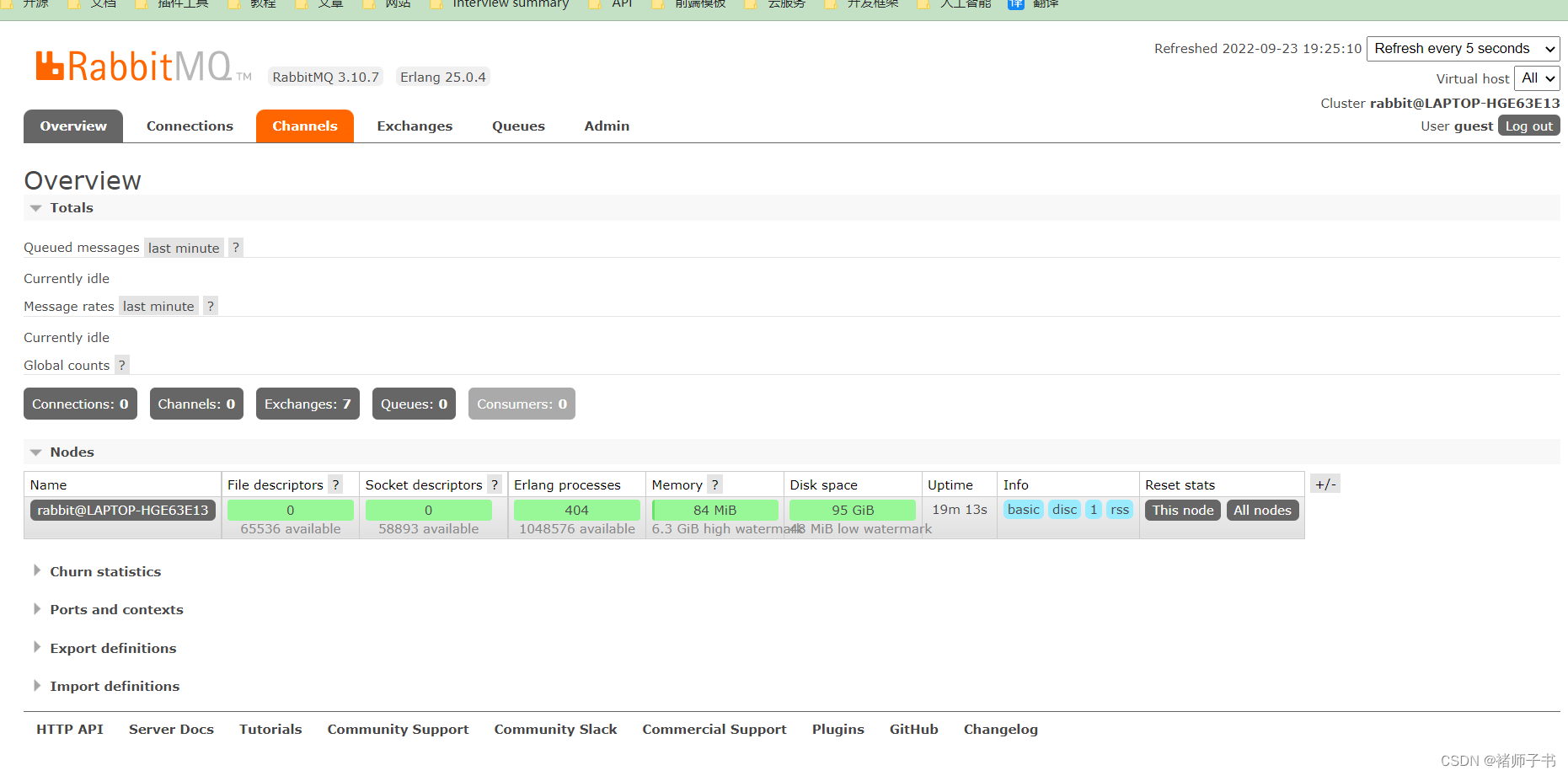Open the Community Slack link
Viewport: 1568px width, 776px height.
pyautogui.click(x=555, y=729)
